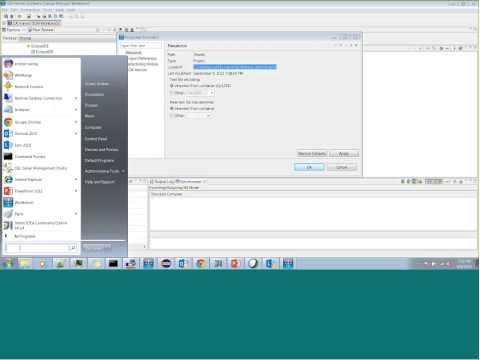Viewport: 480px width, 360px height.
Task: Open Help and Support from Start menu
Action: (100, 182)
